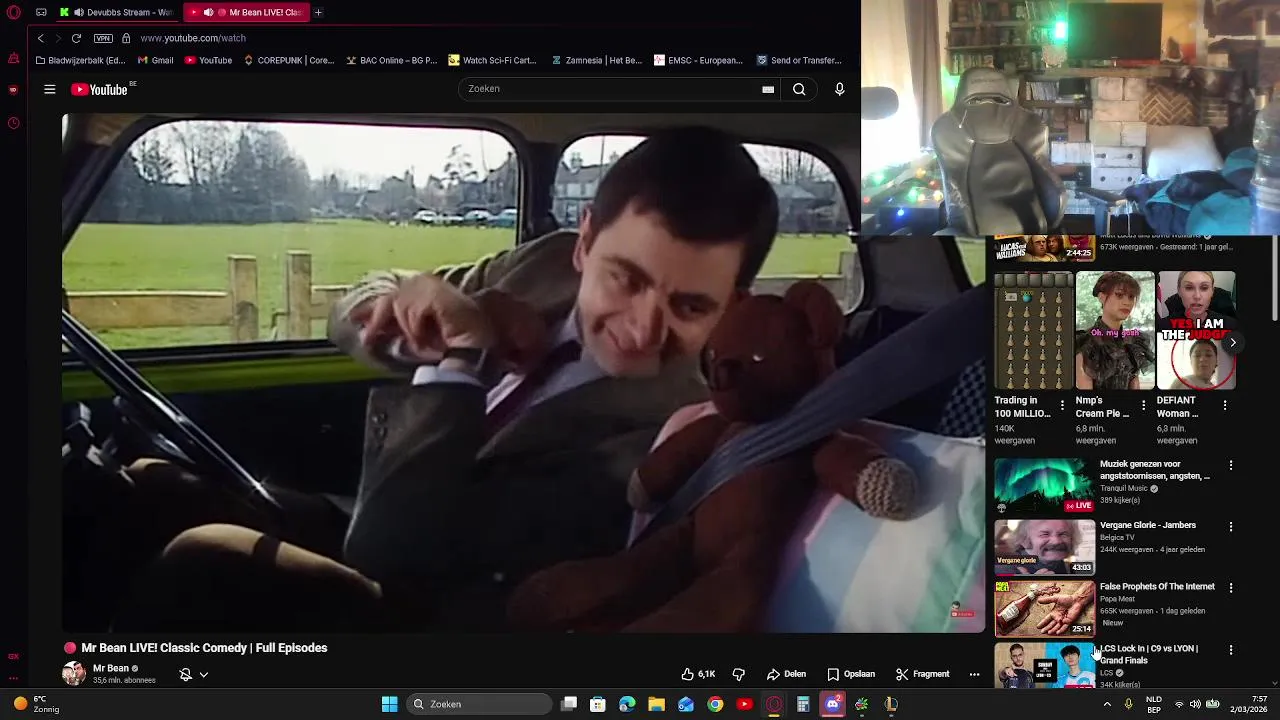Screen dimensions: 1280x720
Task: Dislike the Mr Bean video
Action: click(x=739, y=674)
